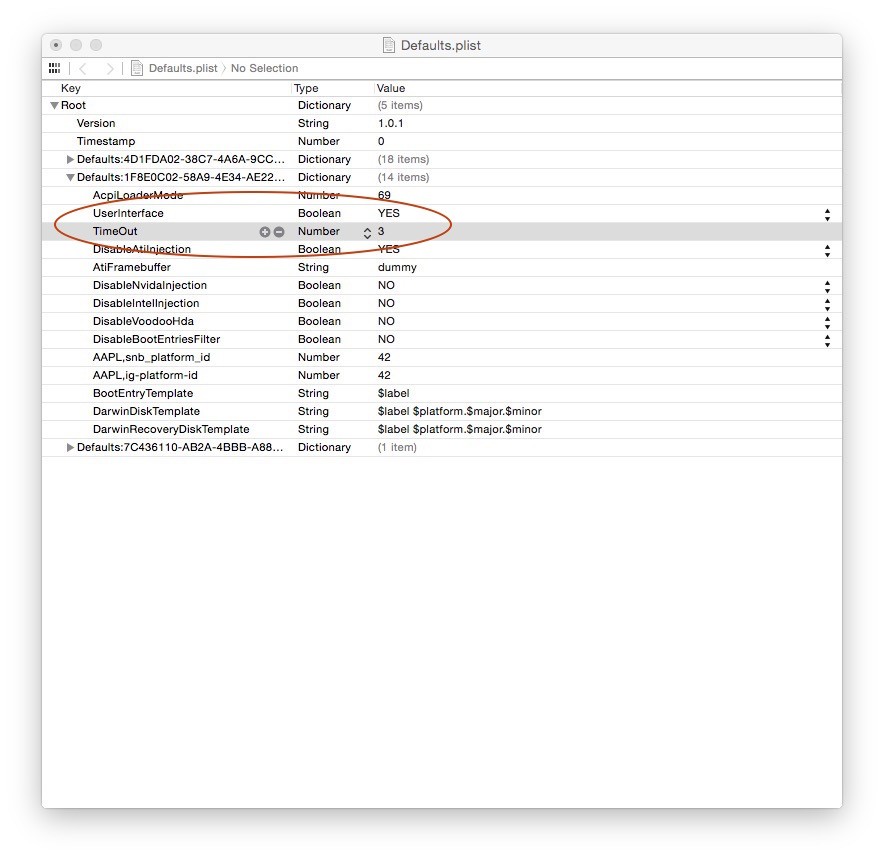The image size is (884, 858).
Task: Open the UserInterface boolean value popup
Action: coord(827,215)
